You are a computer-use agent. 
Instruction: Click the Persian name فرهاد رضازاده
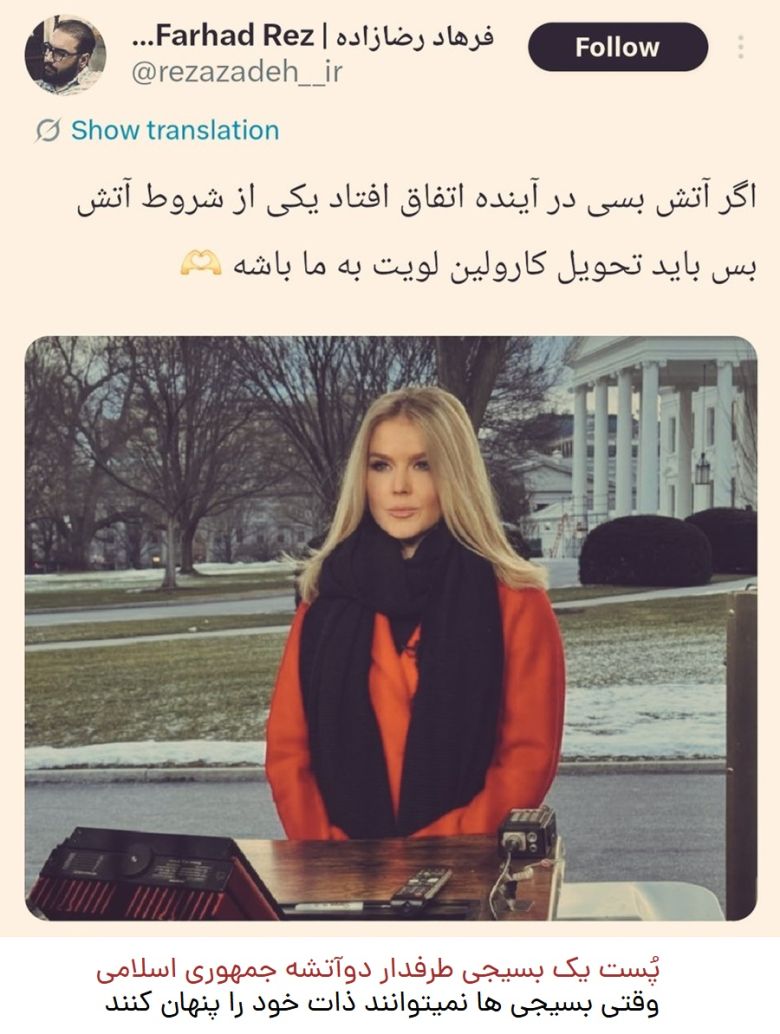pyautogui.click(x=415, y=37)
